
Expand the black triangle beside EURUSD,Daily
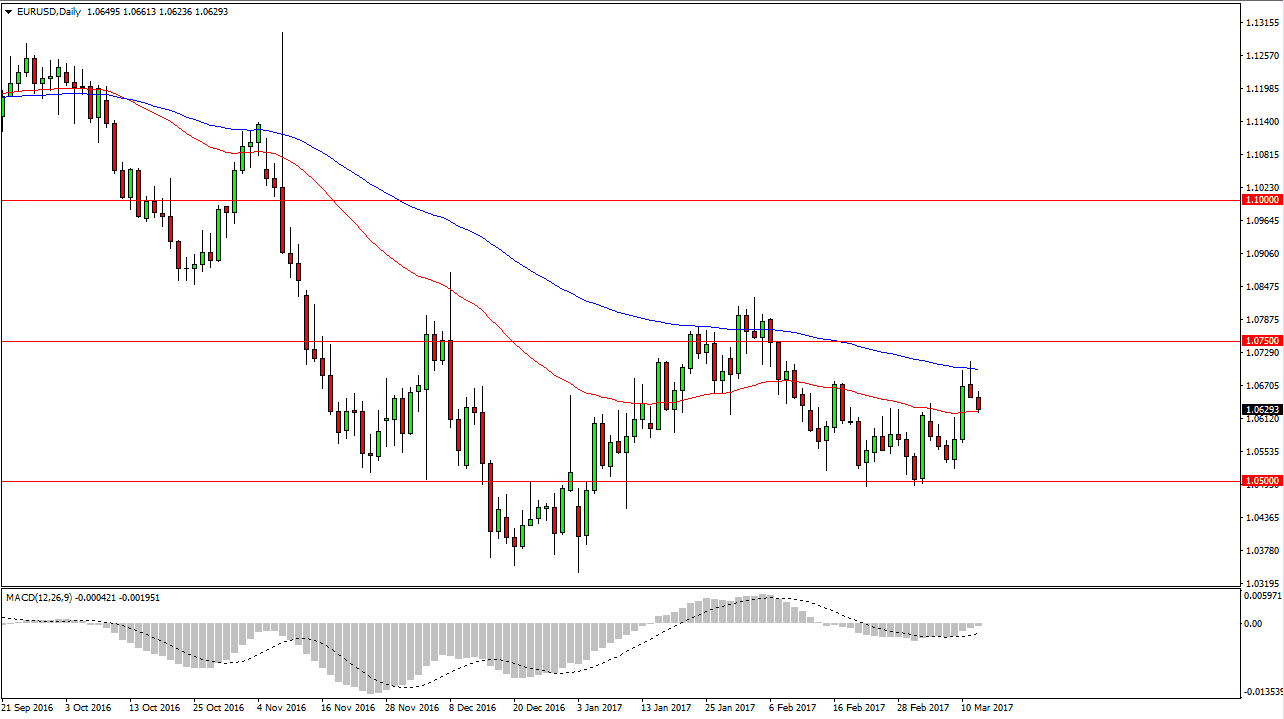tap(8, 14)
